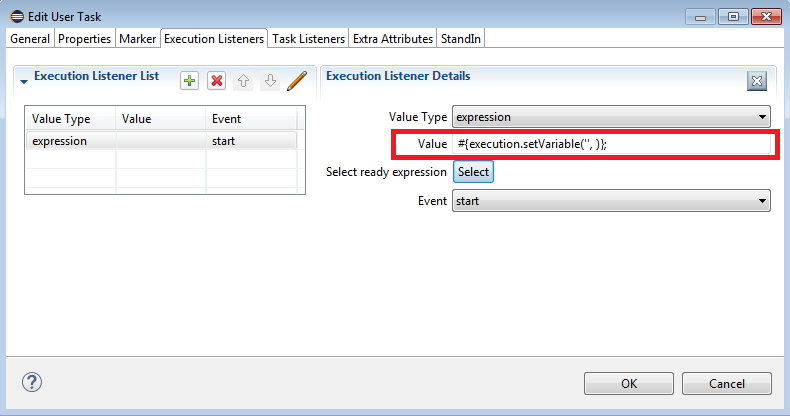Open the Value Type dropdown
Image resolution: width=790 pixels, height=416 pixels.
click(611, 117)
